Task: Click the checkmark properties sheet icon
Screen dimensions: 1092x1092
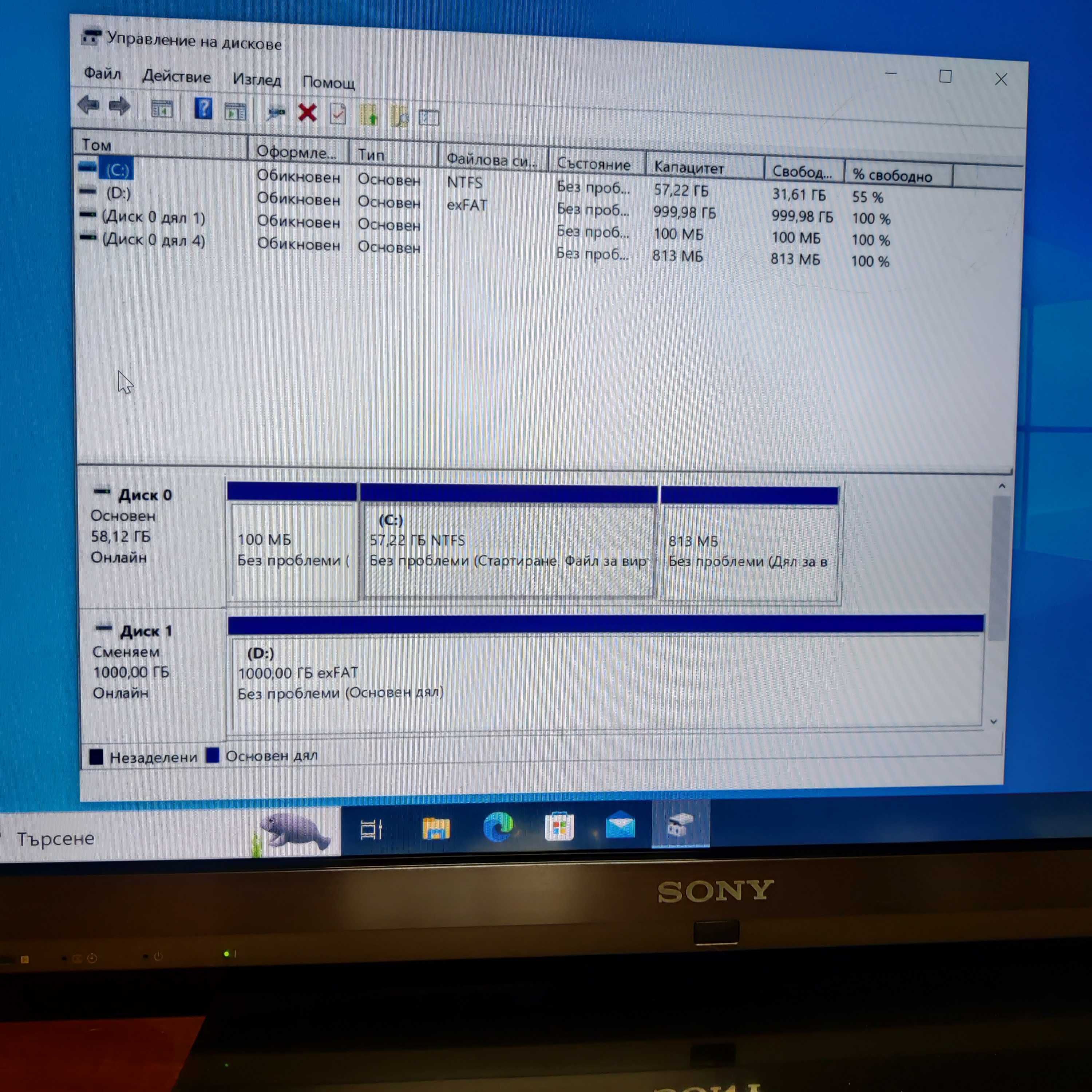Action: pos(338,114)
